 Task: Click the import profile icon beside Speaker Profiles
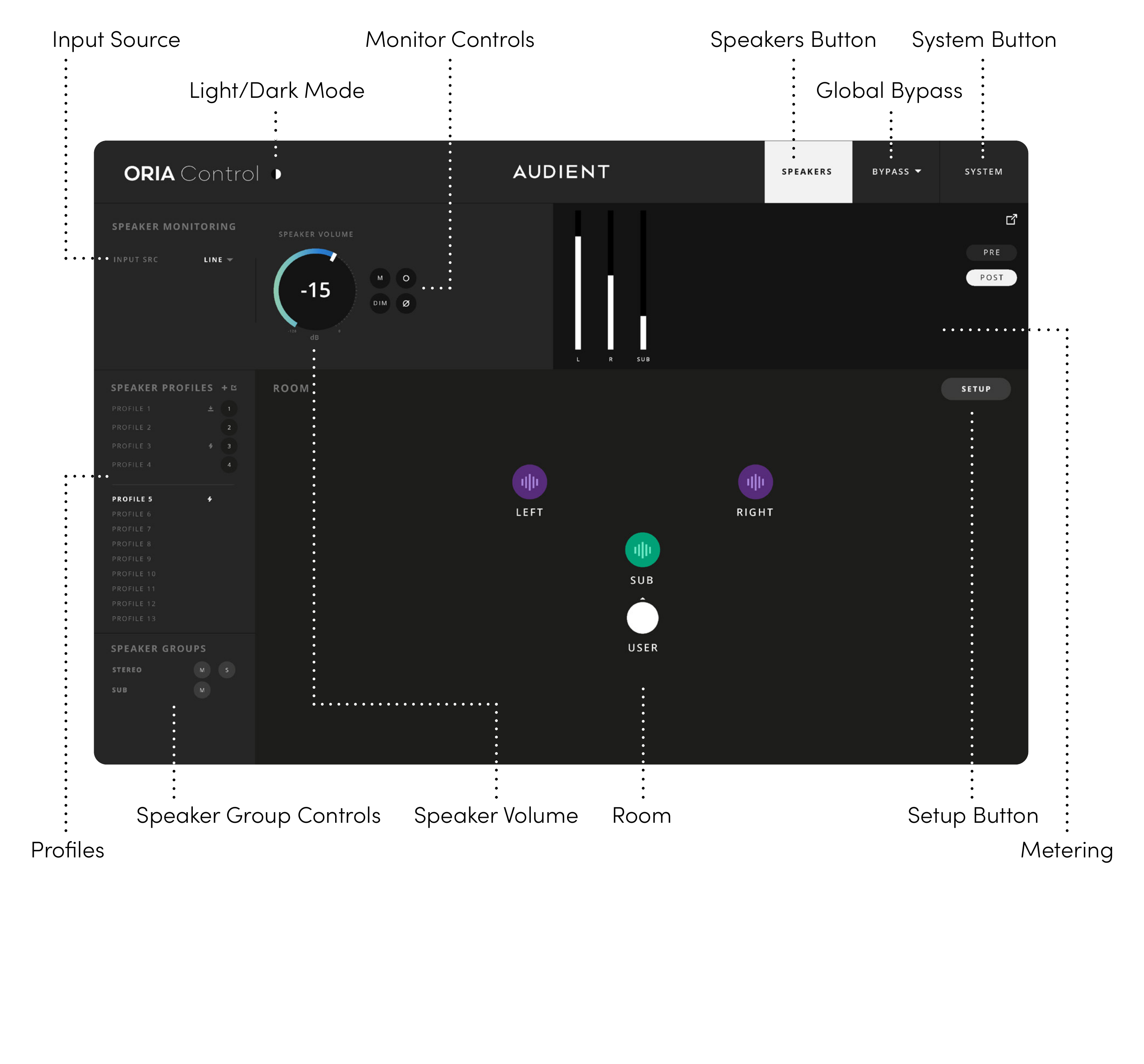coord(234,388)
